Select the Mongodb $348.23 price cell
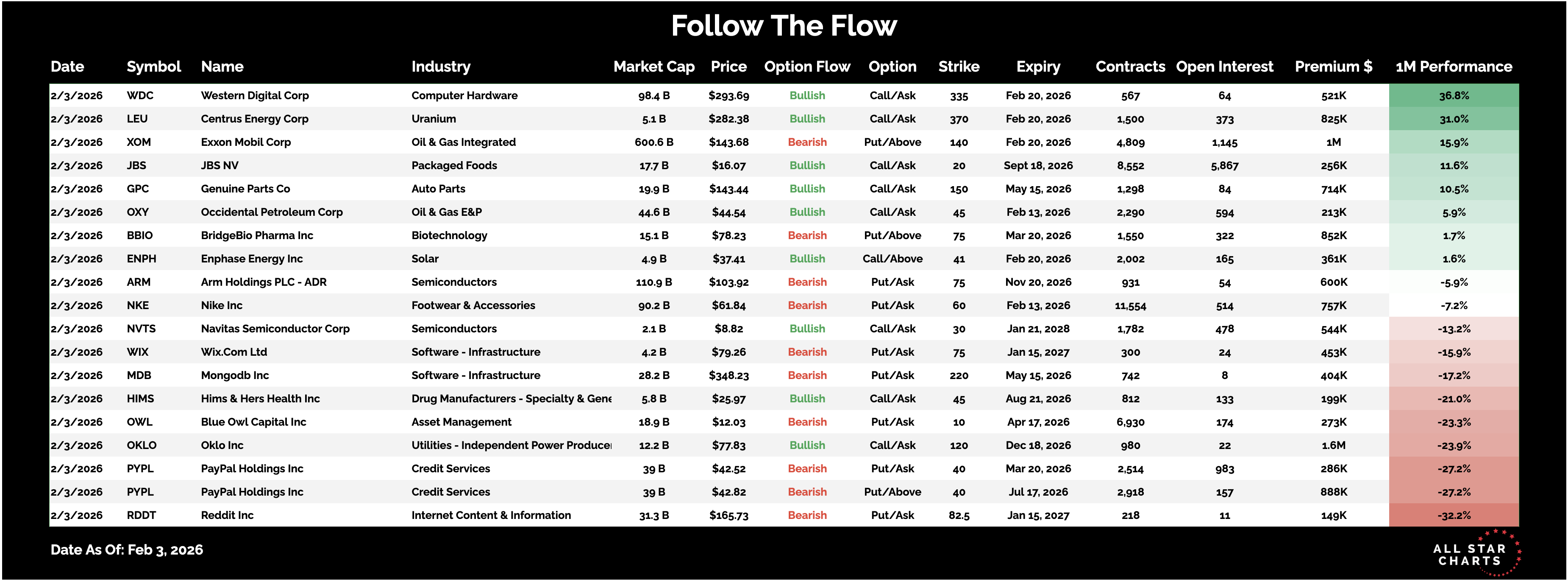The height and width of the screenshot is (580, 1568). click(x=728, y=375)
